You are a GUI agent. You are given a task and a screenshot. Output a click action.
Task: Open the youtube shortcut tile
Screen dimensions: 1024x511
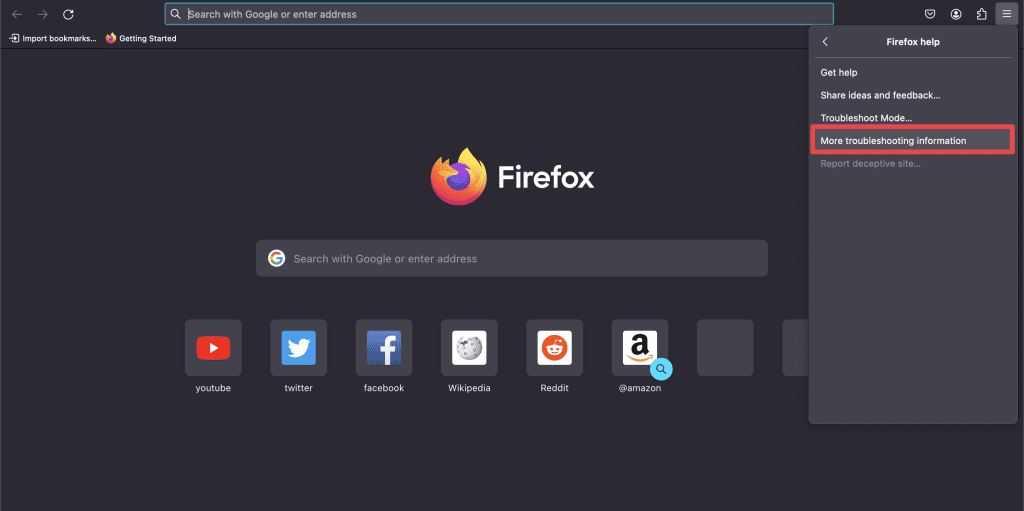[213, 348]
